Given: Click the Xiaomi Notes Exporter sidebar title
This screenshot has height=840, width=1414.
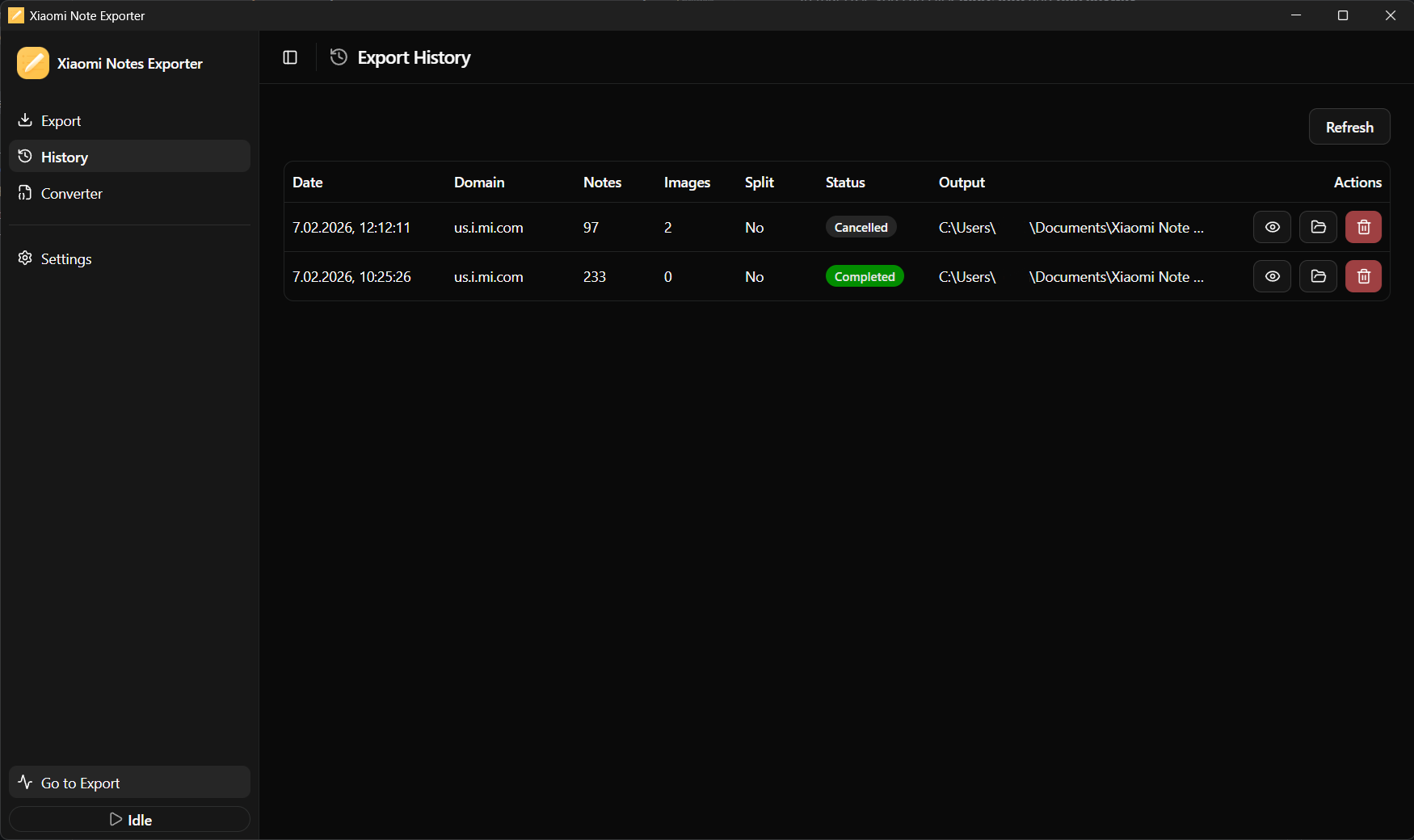Looking at the screenshot, I should 130,64.
